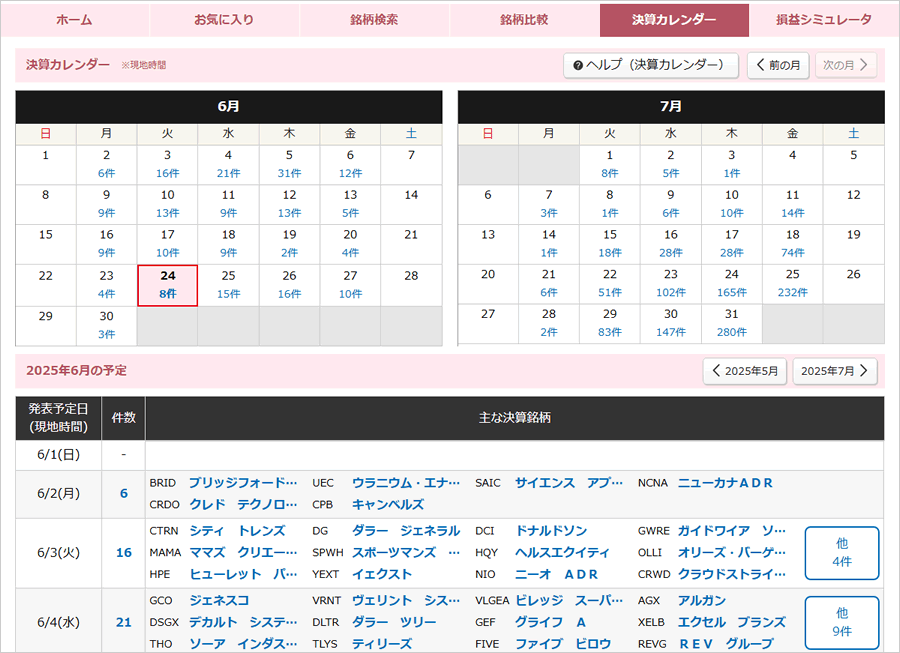The height and width of the screenshot is (653, 900).
Task: Open July 29 earnings 83件
Action: tap(610, 332)
